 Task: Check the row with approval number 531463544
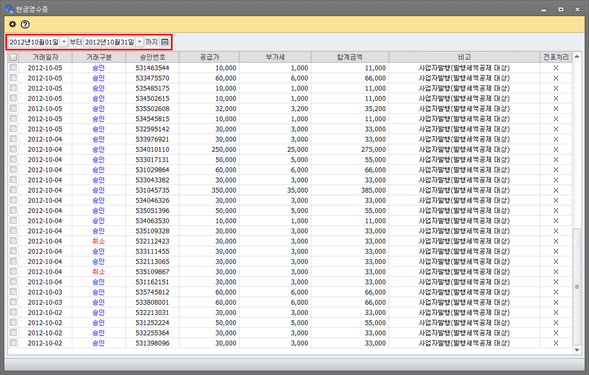point(13,68)
